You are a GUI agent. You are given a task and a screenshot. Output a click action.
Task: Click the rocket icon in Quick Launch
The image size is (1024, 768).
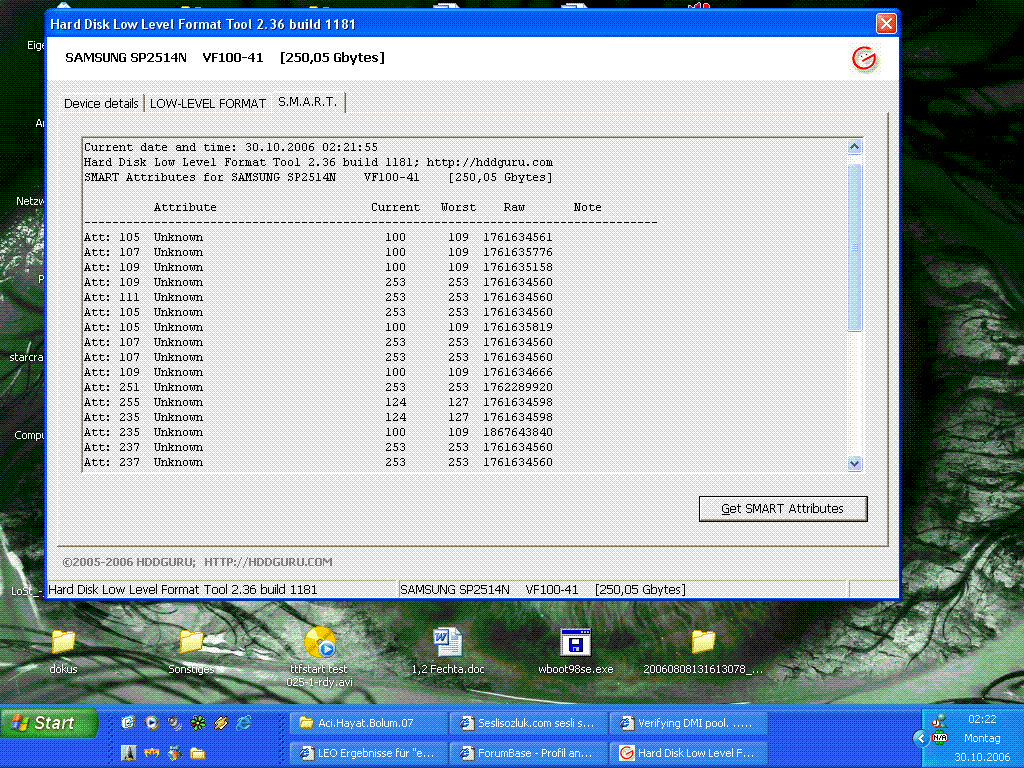click(129, 753)
